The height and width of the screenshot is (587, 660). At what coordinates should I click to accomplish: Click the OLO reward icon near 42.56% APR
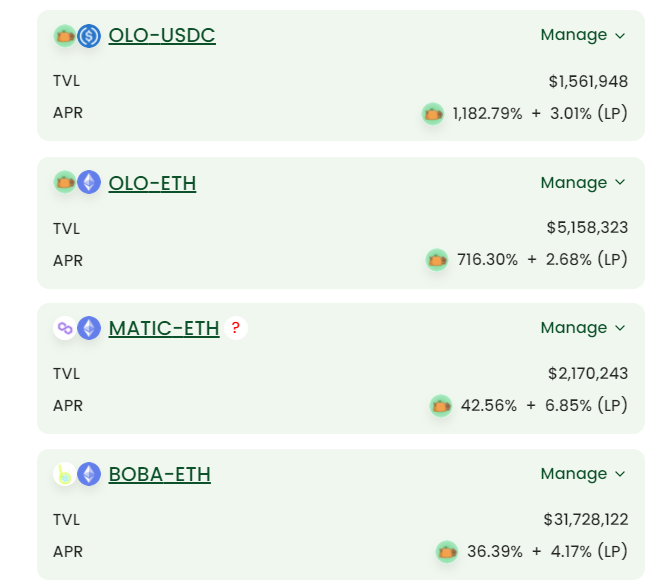[x=441, y=406]
